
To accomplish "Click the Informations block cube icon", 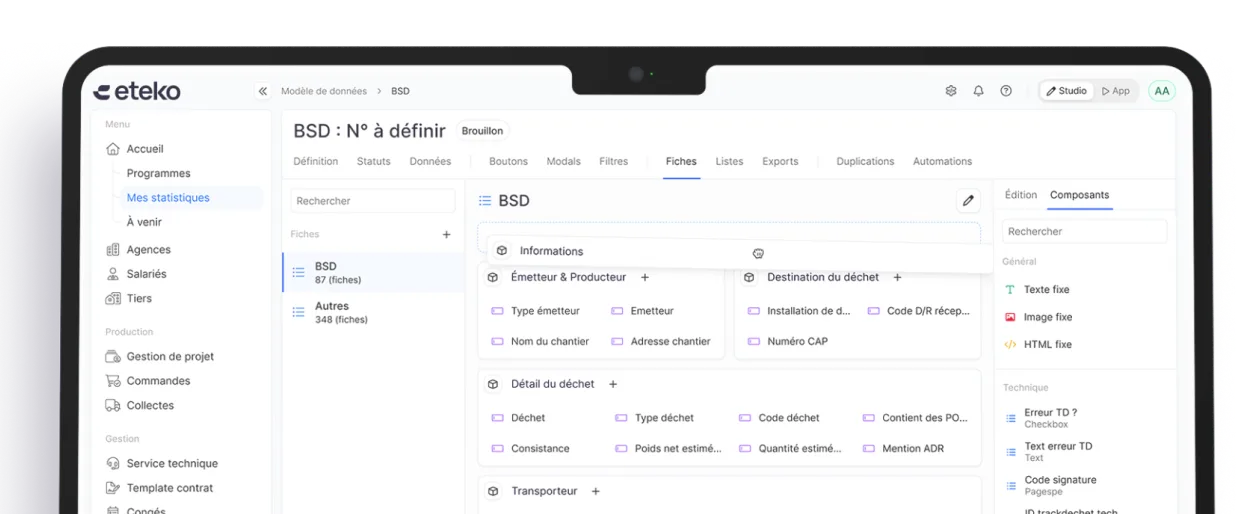I will (x=502, y=251).
